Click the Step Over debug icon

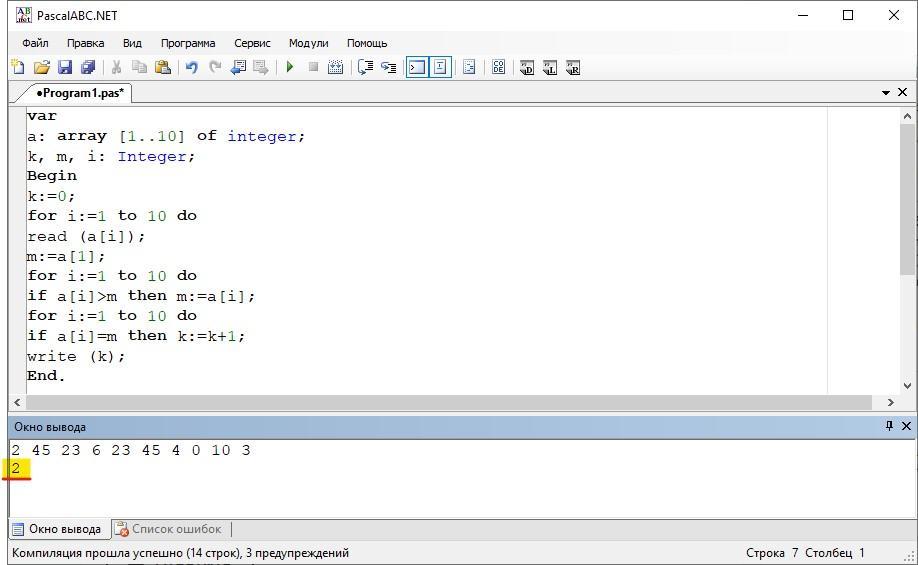pyautogui.click(x=366, y=68)
